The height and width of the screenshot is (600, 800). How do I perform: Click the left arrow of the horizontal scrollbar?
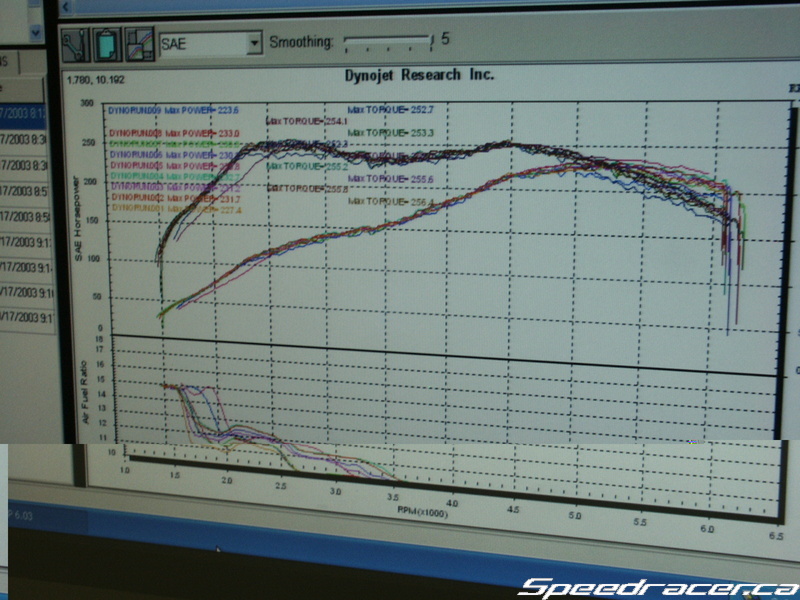67,7
